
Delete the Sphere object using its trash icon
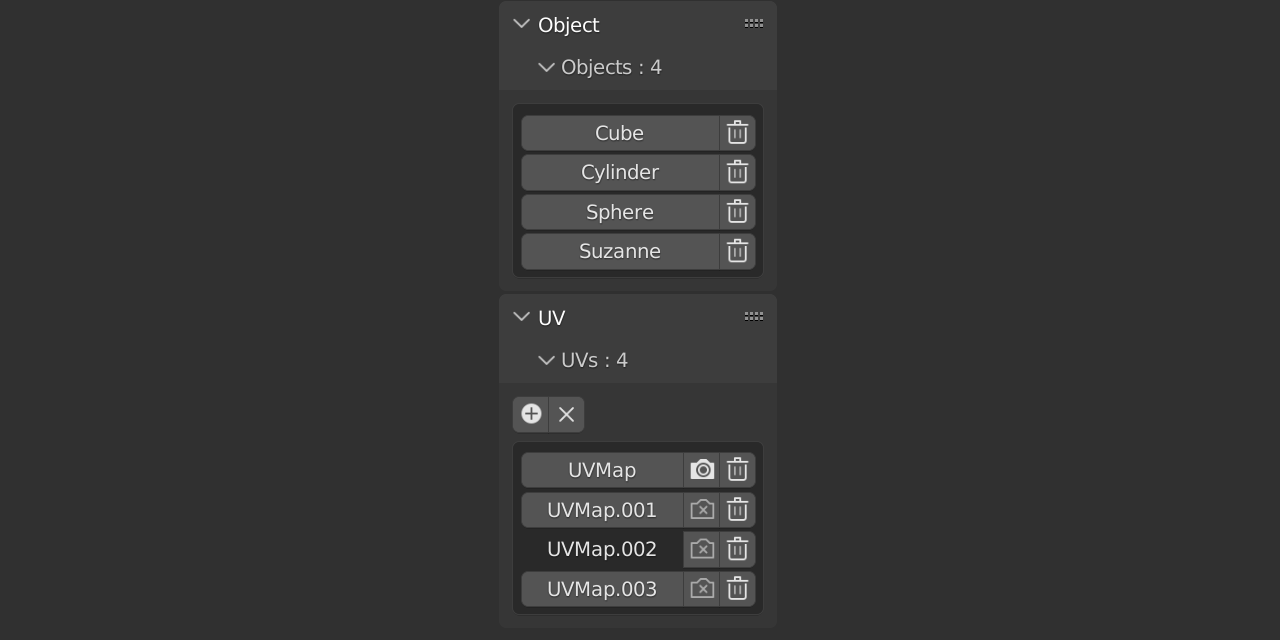737,211
